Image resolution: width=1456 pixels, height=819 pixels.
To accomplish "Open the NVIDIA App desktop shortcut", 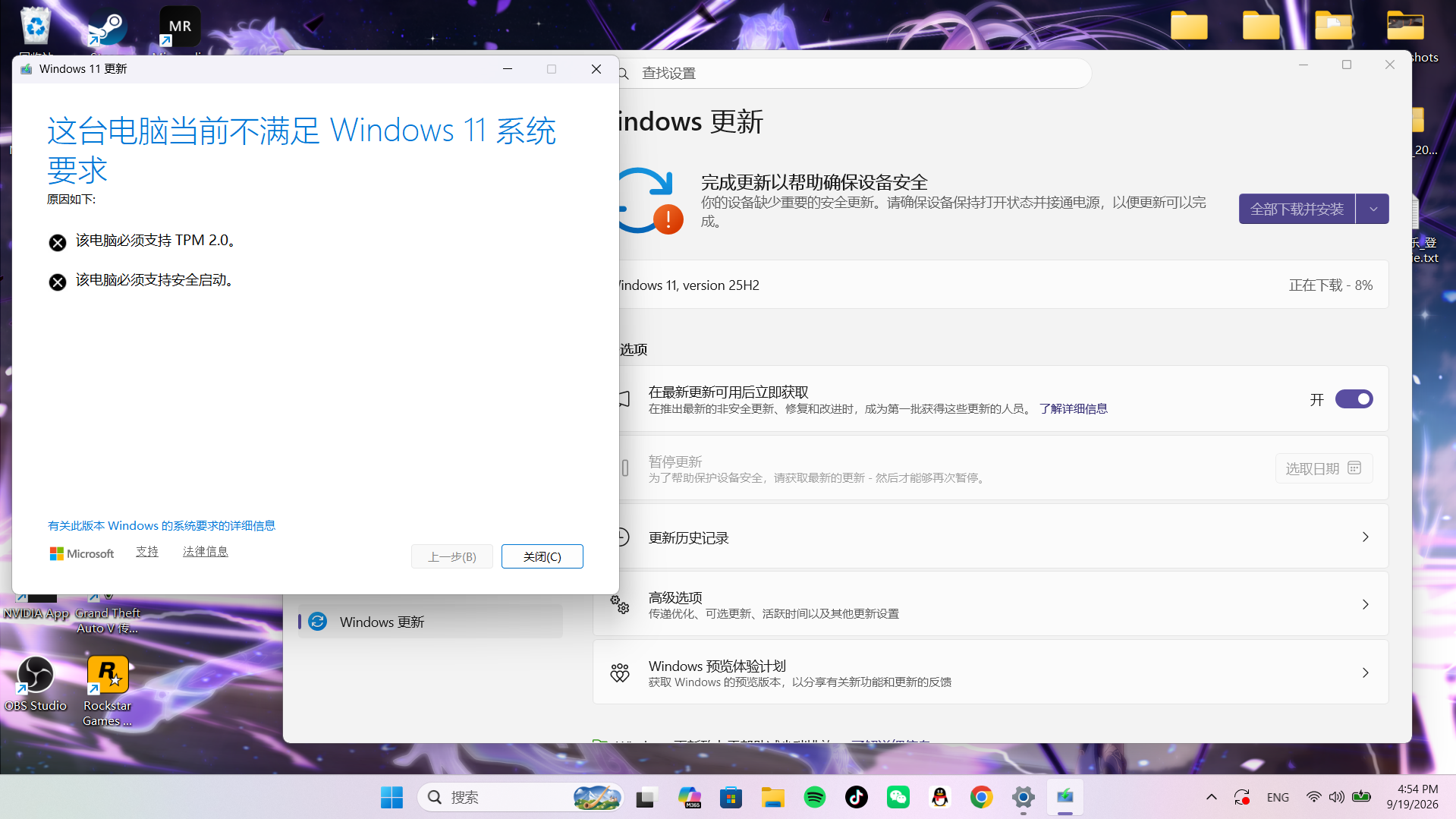I will (36, 607).
